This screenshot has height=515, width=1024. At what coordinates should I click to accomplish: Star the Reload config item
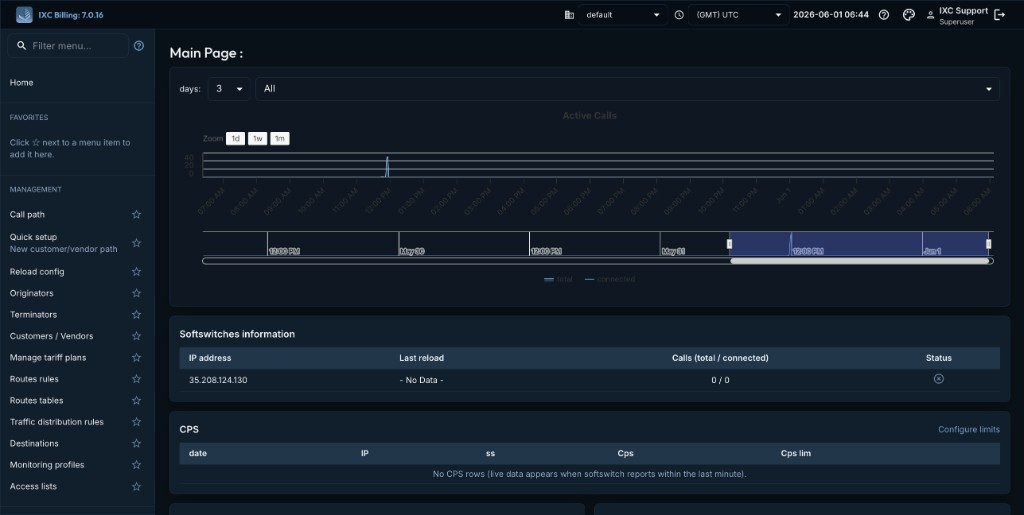[x=136, y=272]
